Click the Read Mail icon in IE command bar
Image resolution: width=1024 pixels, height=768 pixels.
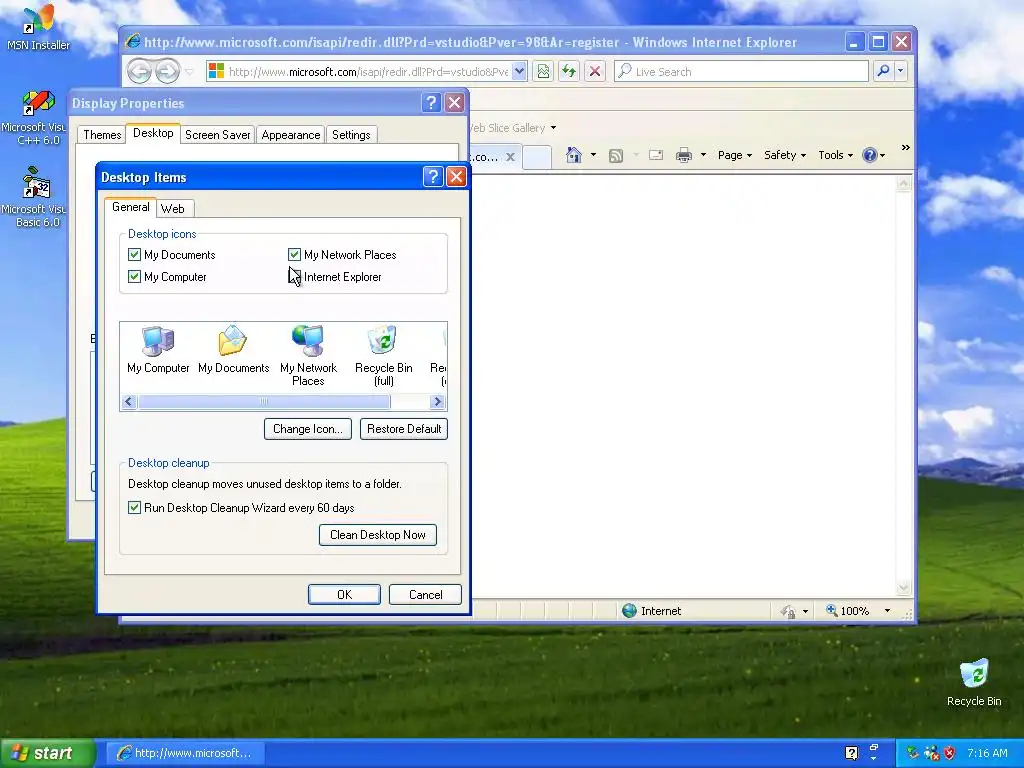656,155
